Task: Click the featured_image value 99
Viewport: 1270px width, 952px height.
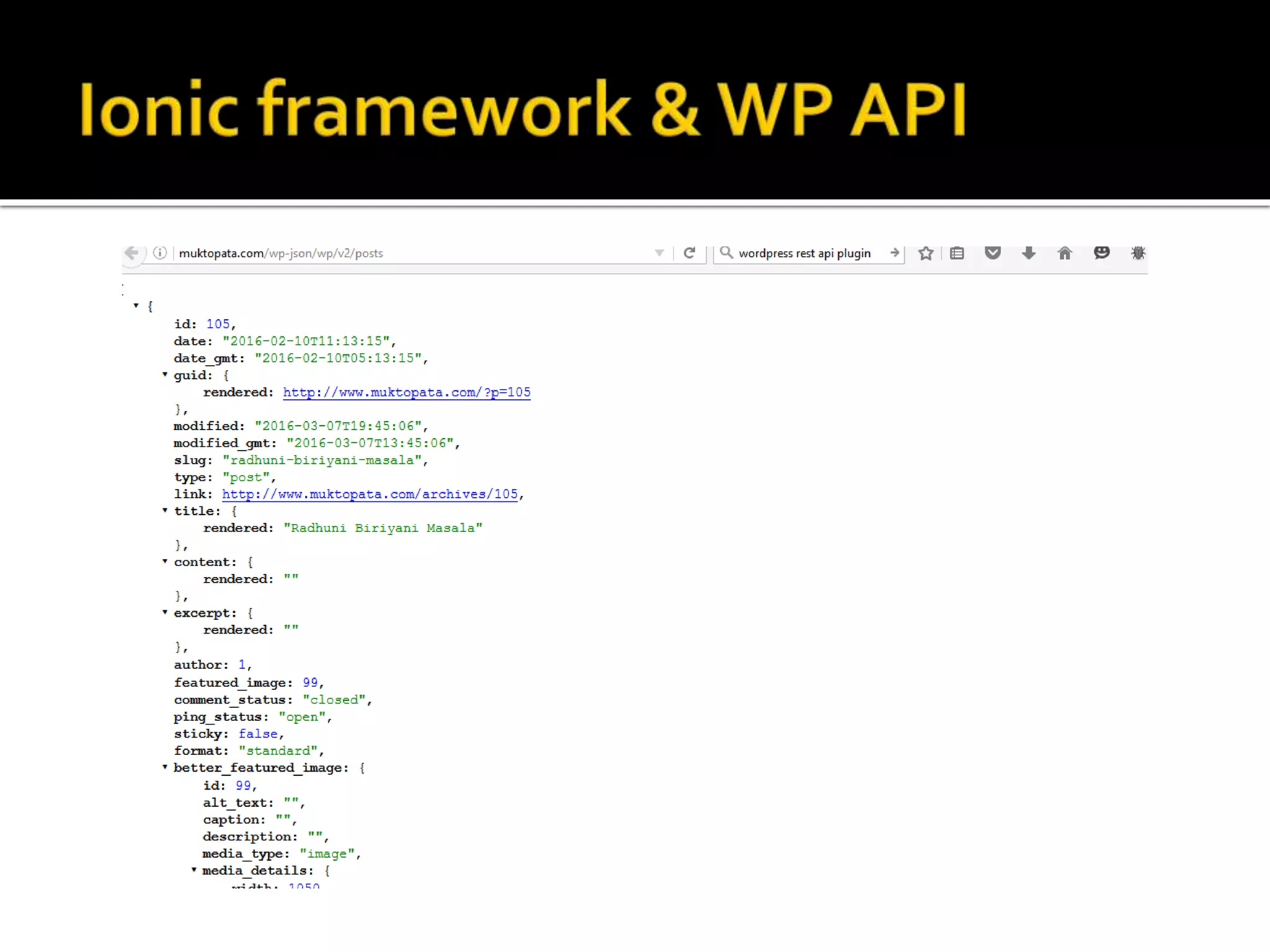Action: tap(310, 682)
